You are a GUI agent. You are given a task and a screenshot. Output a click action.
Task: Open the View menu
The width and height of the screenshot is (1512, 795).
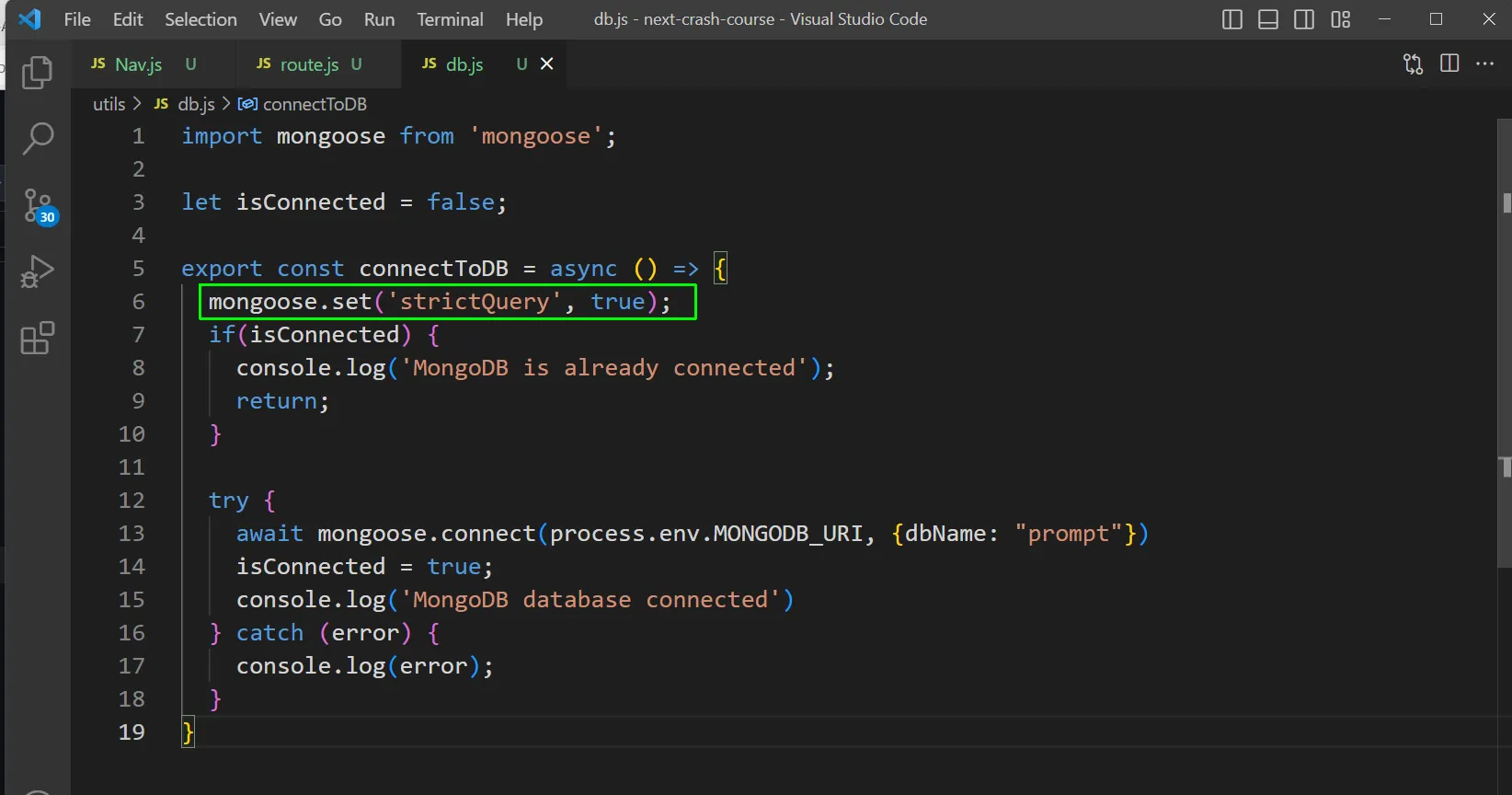pos(278,19)
